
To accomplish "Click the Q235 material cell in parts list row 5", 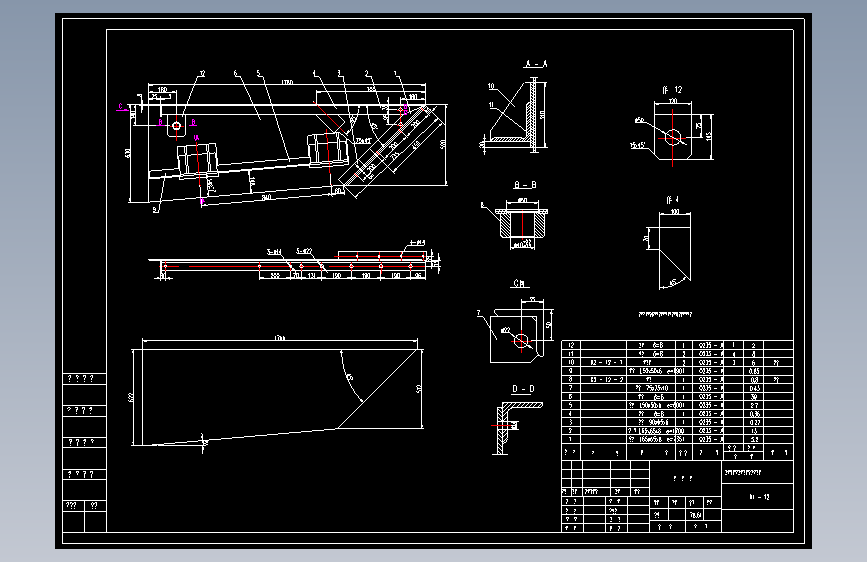I will click(x=709, y=405).
